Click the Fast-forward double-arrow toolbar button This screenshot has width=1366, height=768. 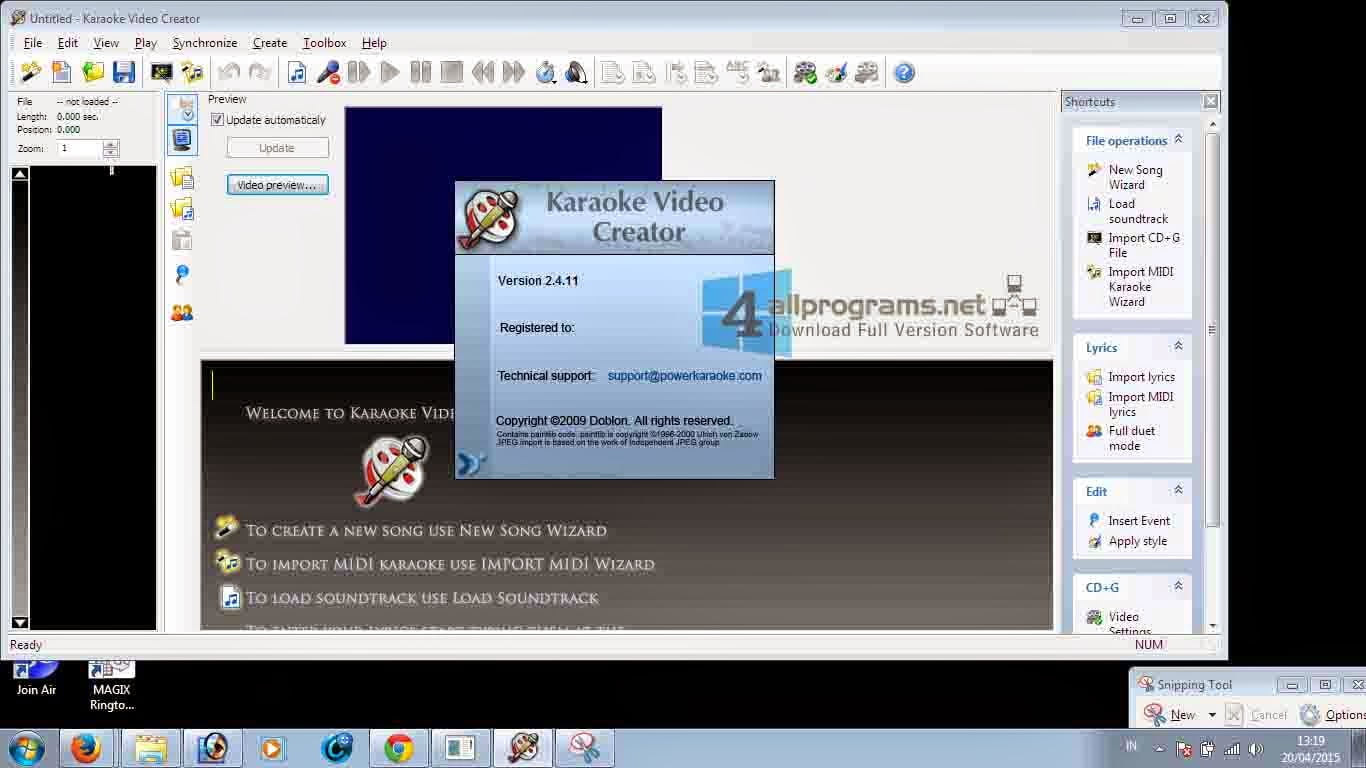(x=514, y=72)
